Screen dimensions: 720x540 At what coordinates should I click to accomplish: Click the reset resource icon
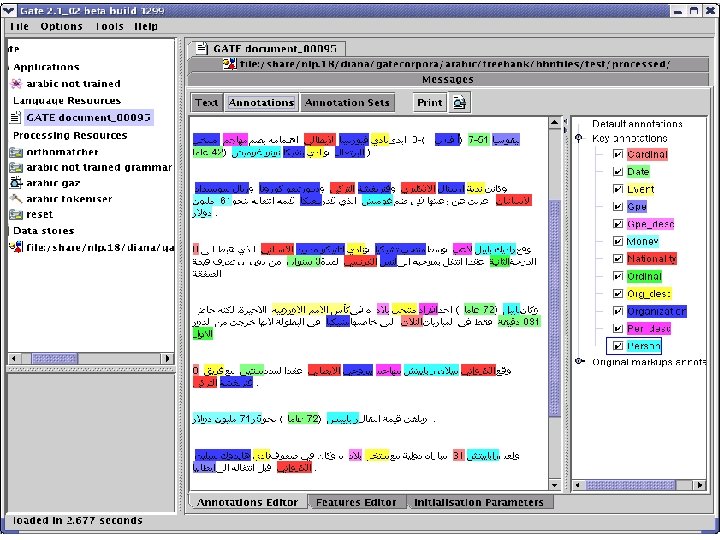pos(16,214)
